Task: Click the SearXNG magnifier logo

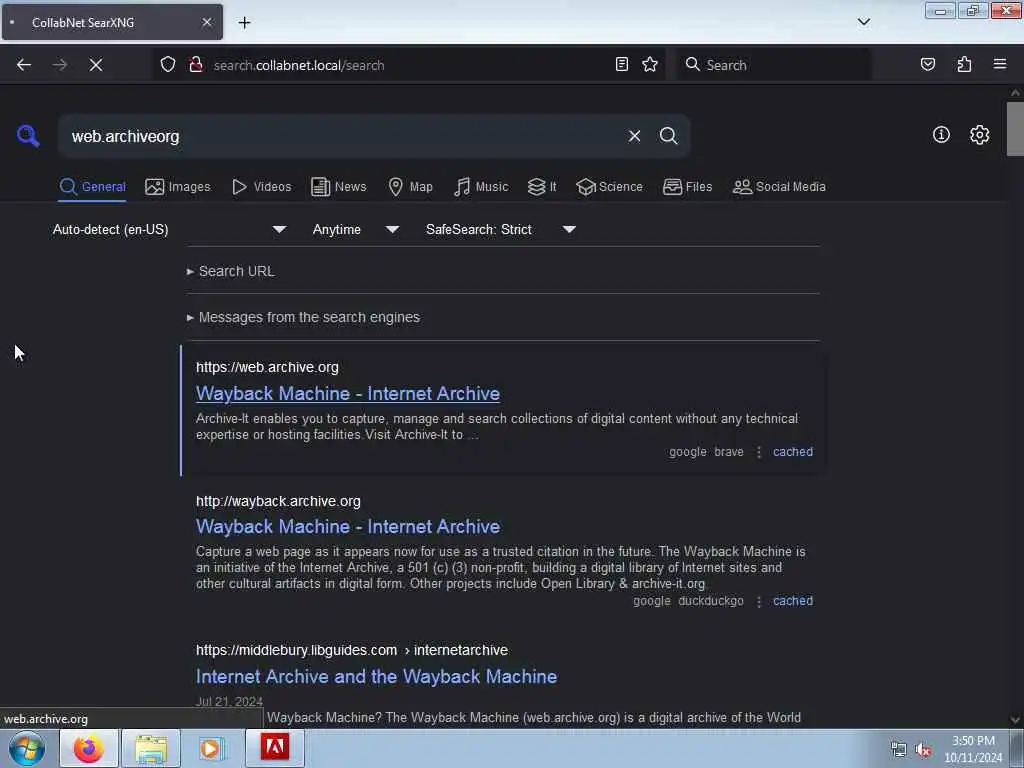Action: click(28, 136)
